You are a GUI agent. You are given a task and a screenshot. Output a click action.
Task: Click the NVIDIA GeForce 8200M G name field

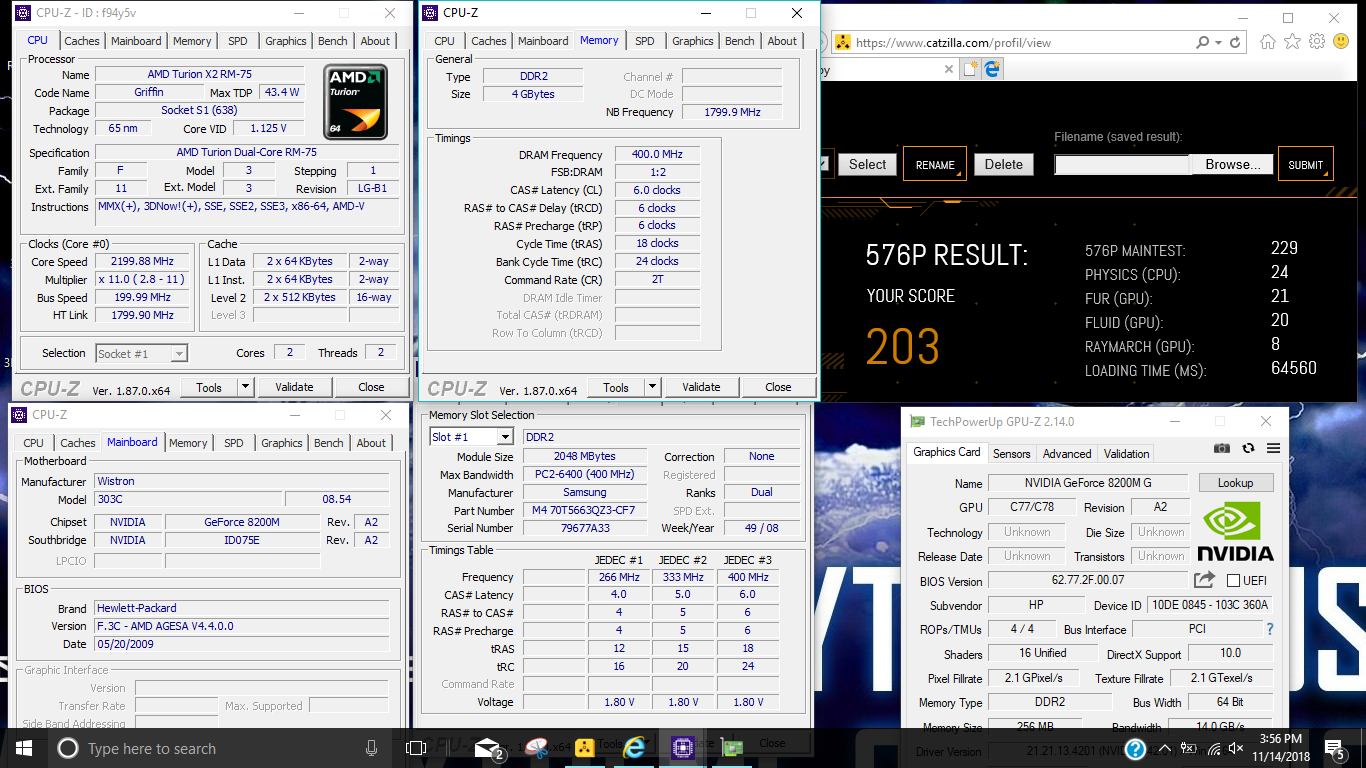[1088, 483]
